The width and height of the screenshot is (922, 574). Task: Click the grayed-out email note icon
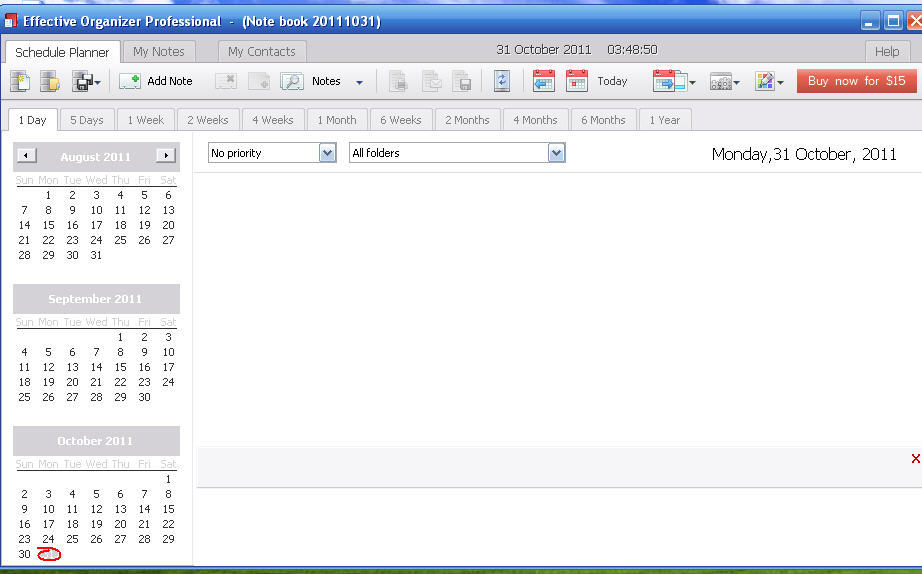(432, 81)
